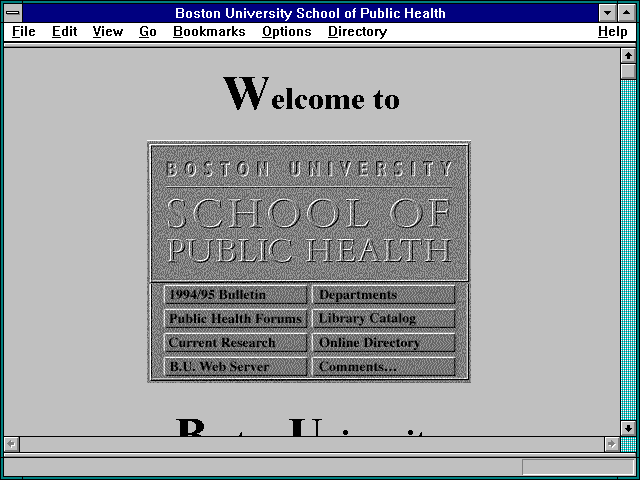Viewport: 640px width, 480px height.
Task: Open the window control menu box
Action: pos(13,13)
